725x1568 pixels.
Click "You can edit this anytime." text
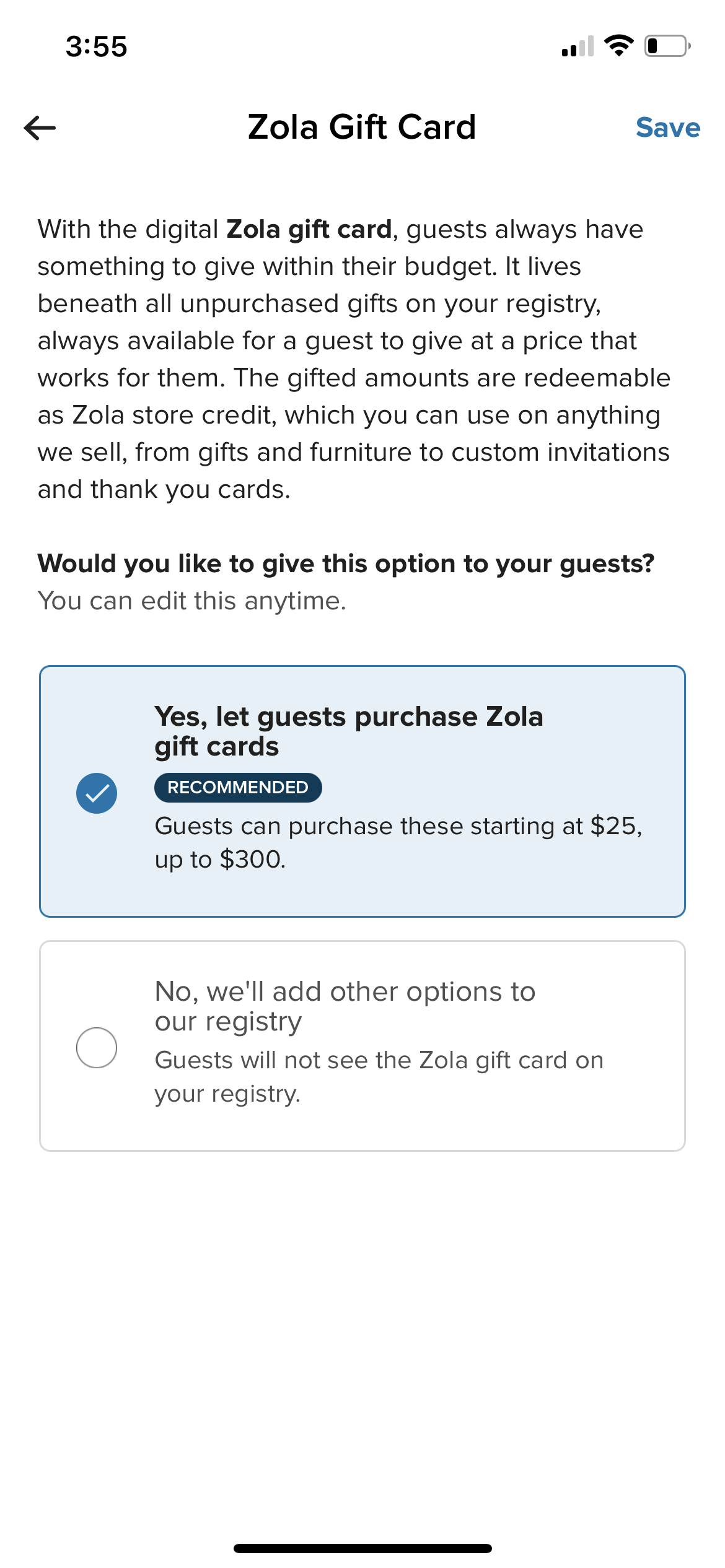pyautogui.click(x=191, y=601)
